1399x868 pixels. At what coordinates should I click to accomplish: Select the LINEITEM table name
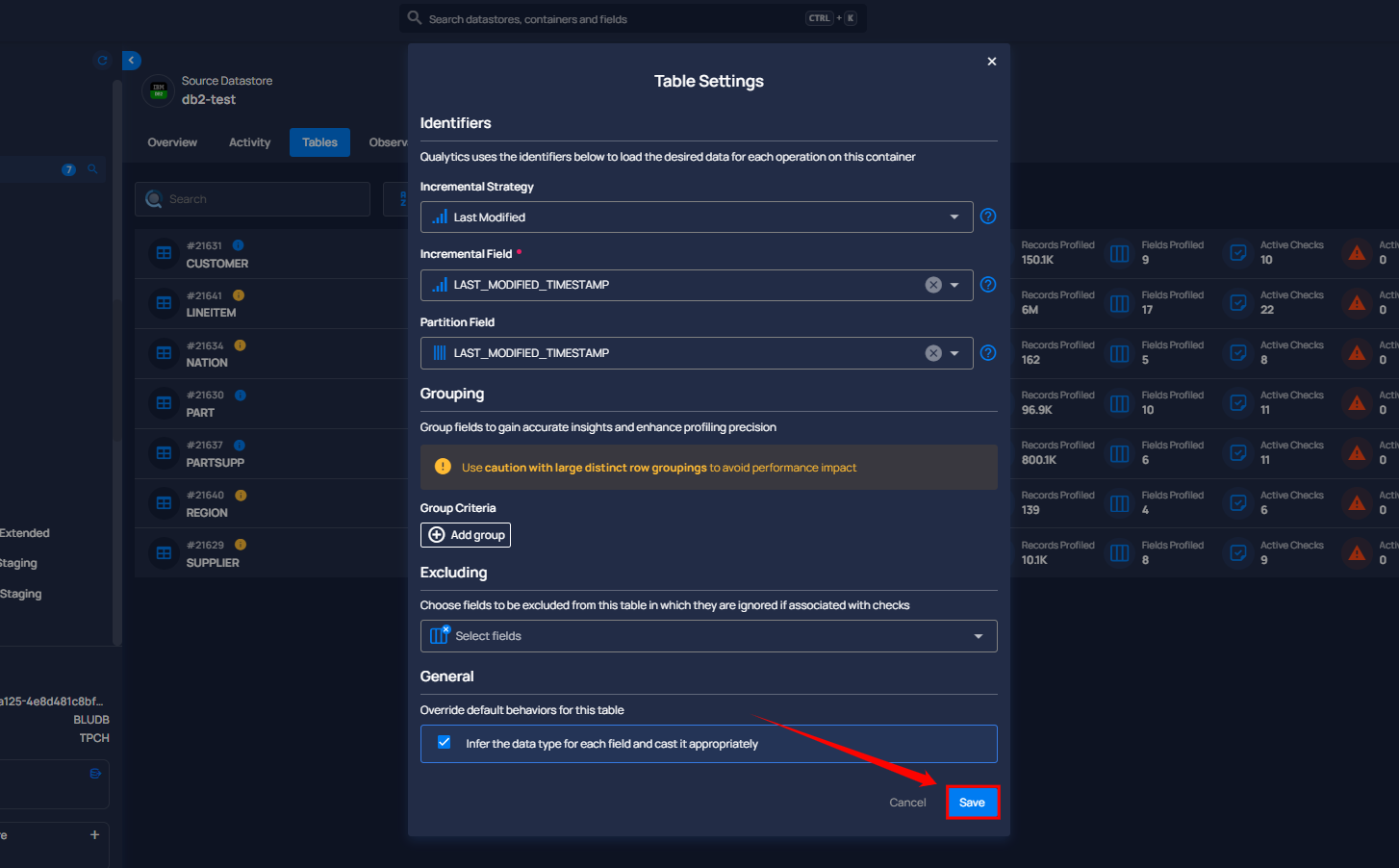(211, 313)
